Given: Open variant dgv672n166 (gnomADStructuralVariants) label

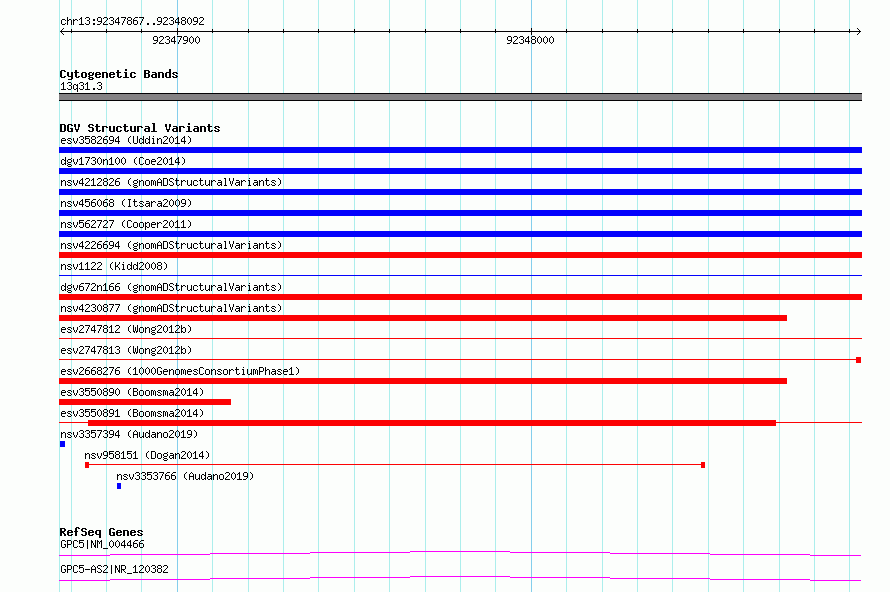Looking at the screenshot, I should [x=171, y=287].
